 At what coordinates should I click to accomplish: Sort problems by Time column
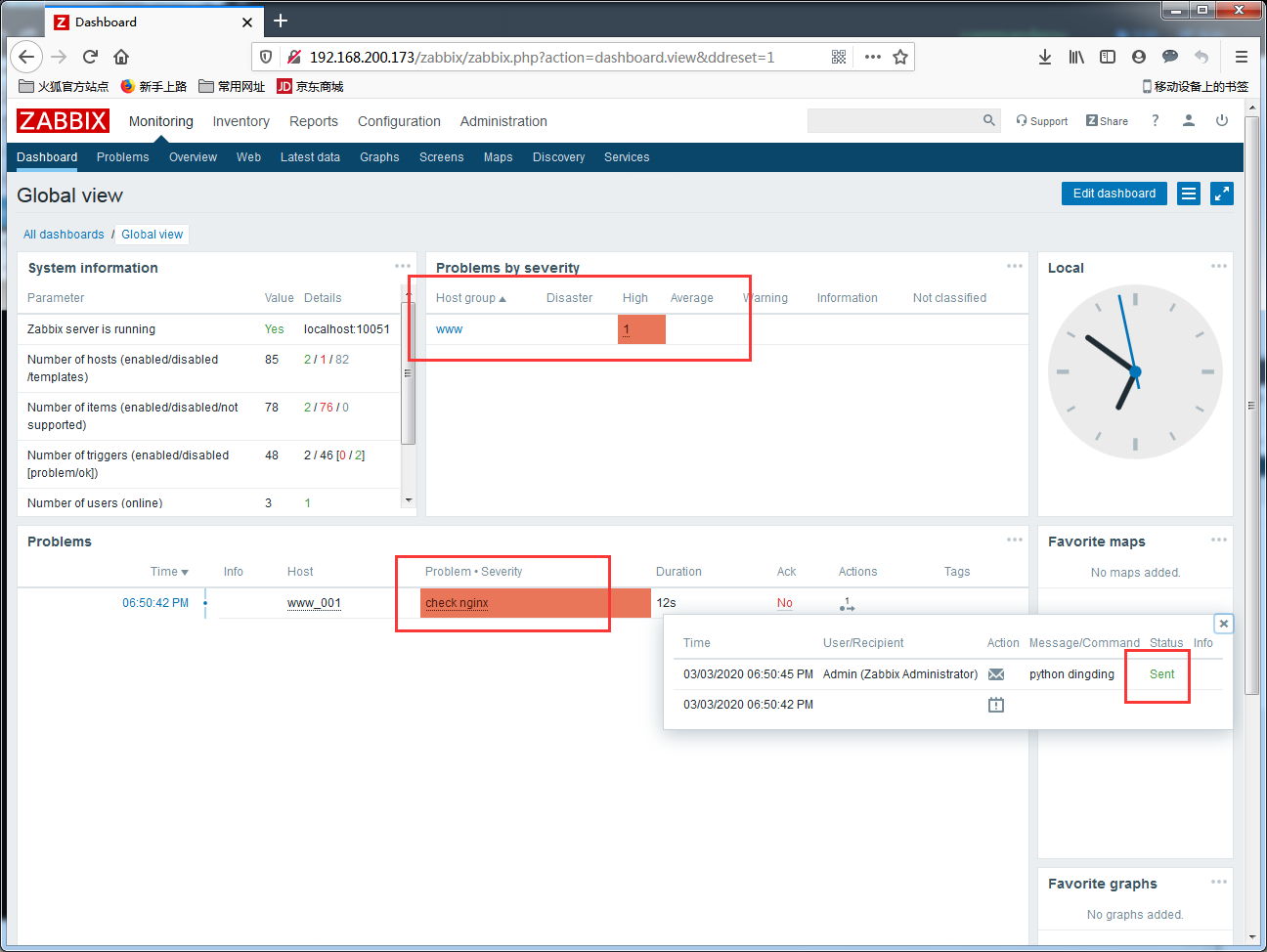click(x=169, y=572)
